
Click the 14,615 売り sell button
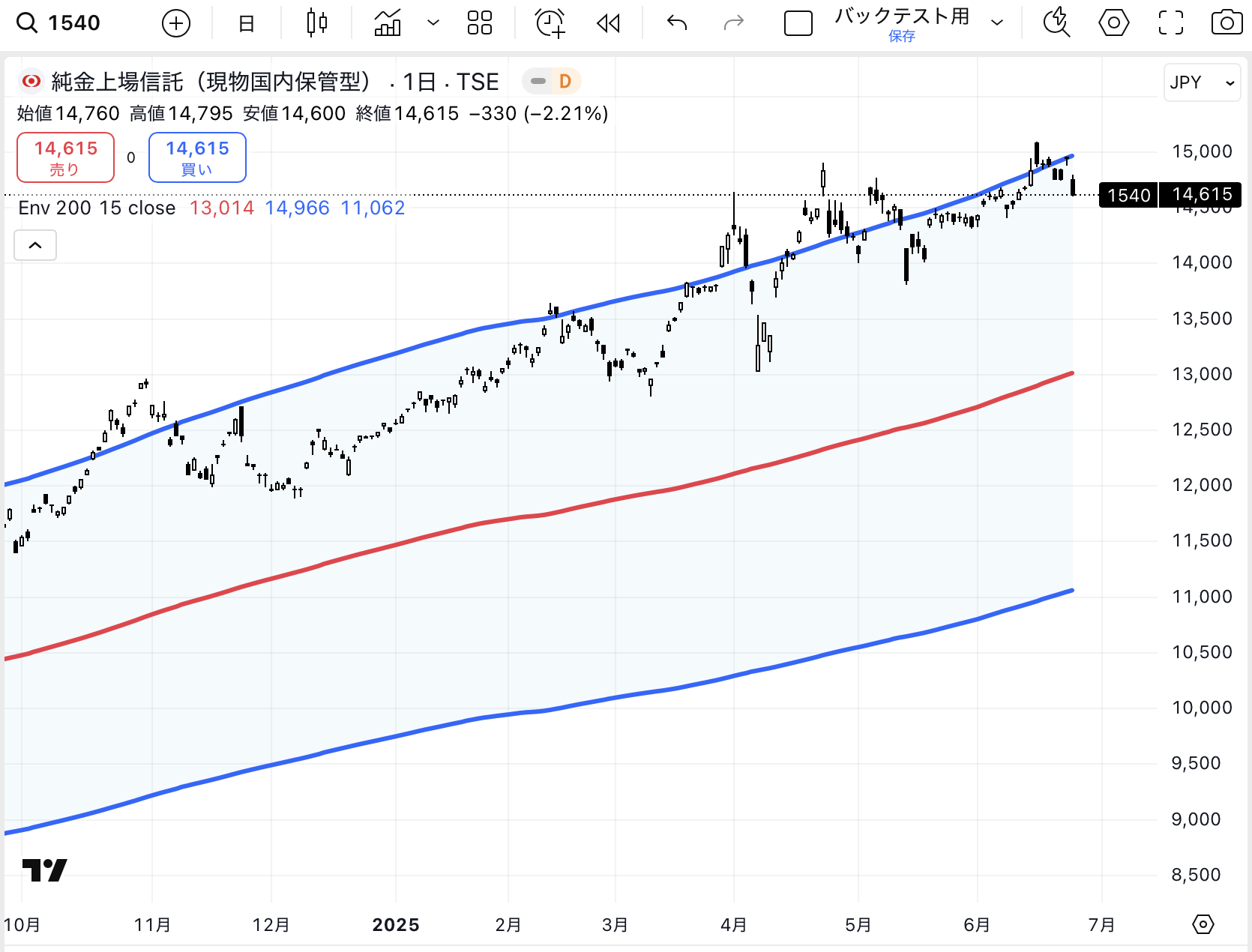tap(66, 157)
